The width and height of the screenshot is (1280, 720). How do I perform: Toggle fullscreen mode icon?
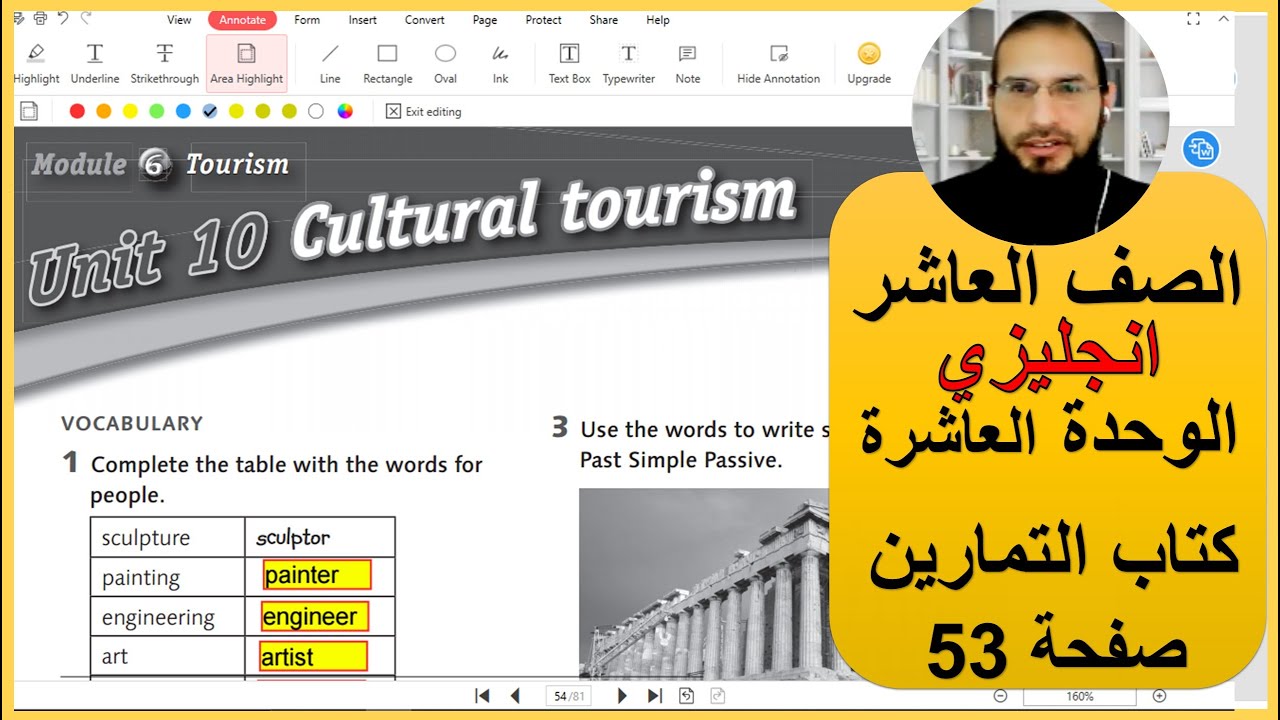[x=1193, y=19]
